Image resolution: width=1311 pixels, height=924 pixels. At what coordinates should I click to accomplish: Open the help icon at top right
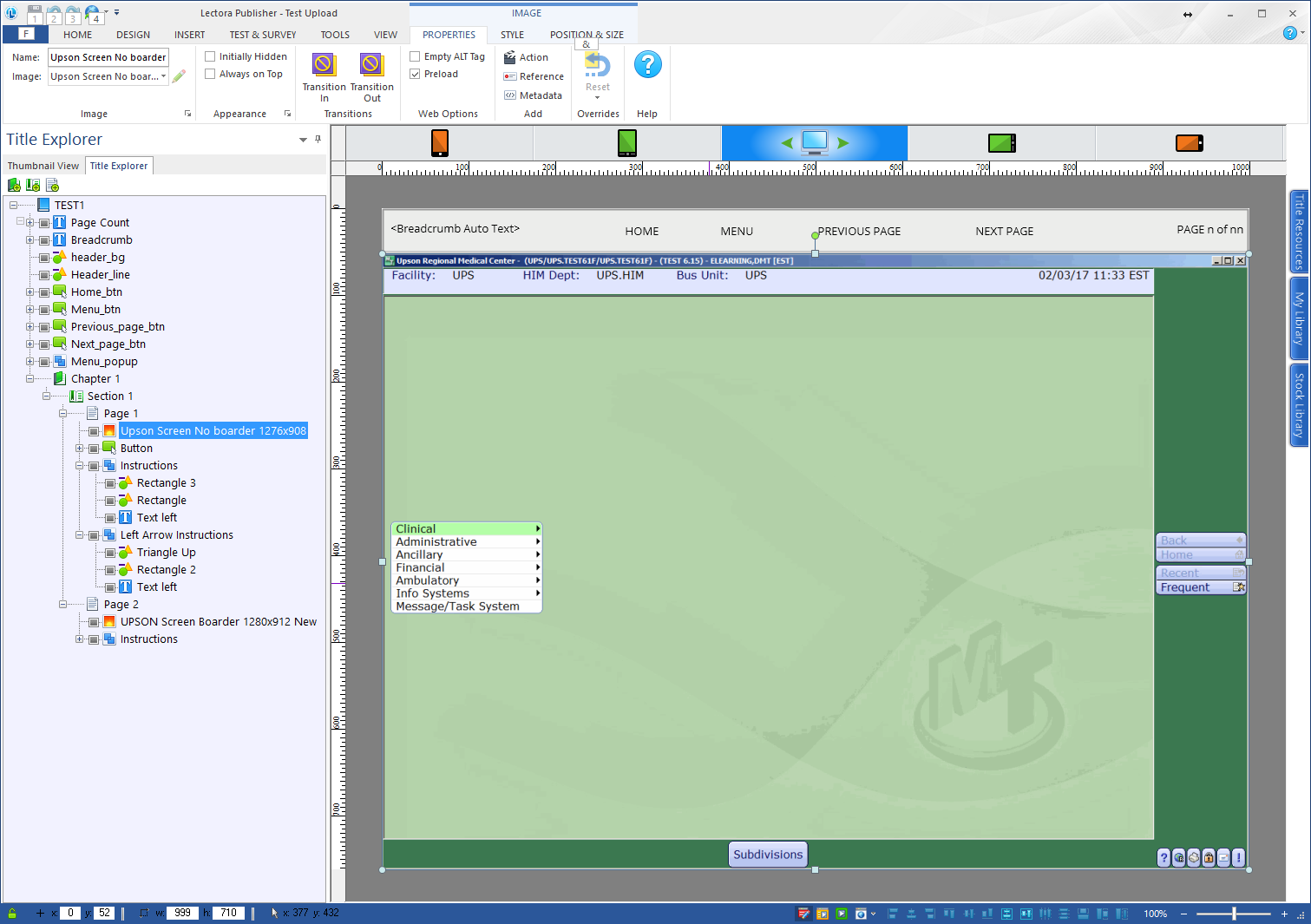pos(1289,33)
